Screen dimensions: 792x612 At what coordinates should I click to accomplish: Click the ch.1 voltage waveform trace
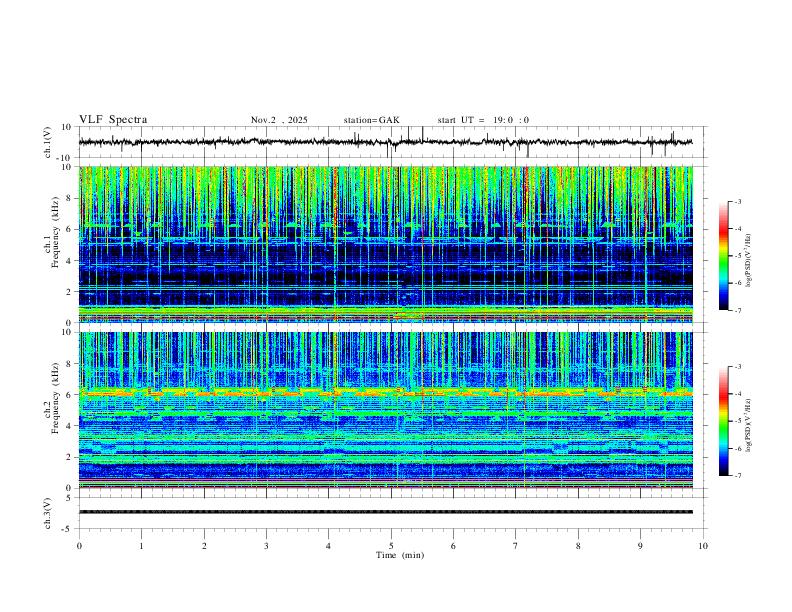pyautogui.click(x=386, y=142)
